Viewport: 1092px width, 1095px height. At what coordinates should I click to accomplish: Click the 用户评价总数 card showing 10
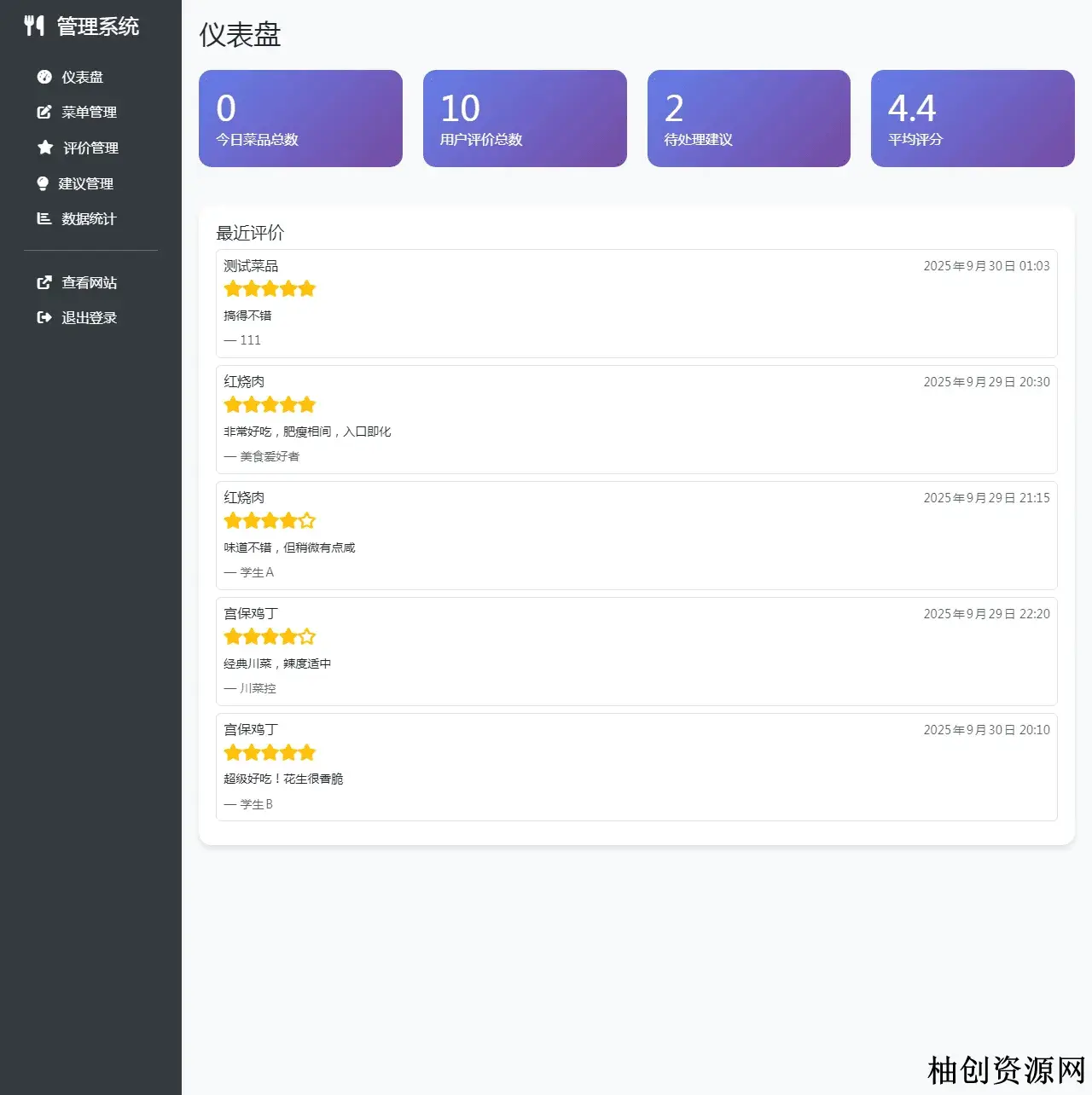click(525, 119)
